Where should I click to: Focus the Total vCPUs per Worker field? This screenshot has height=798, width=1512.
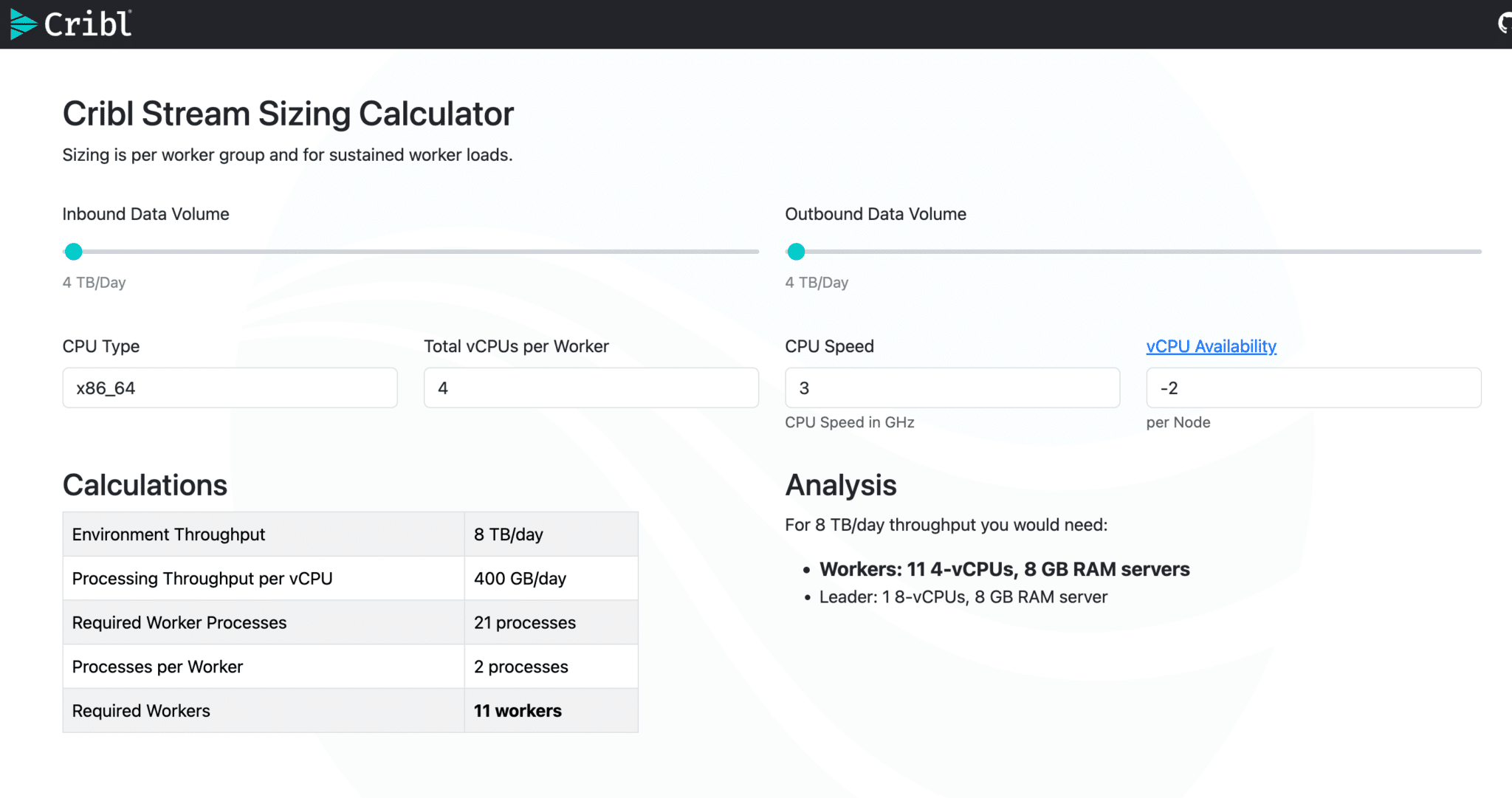[591, 388]
